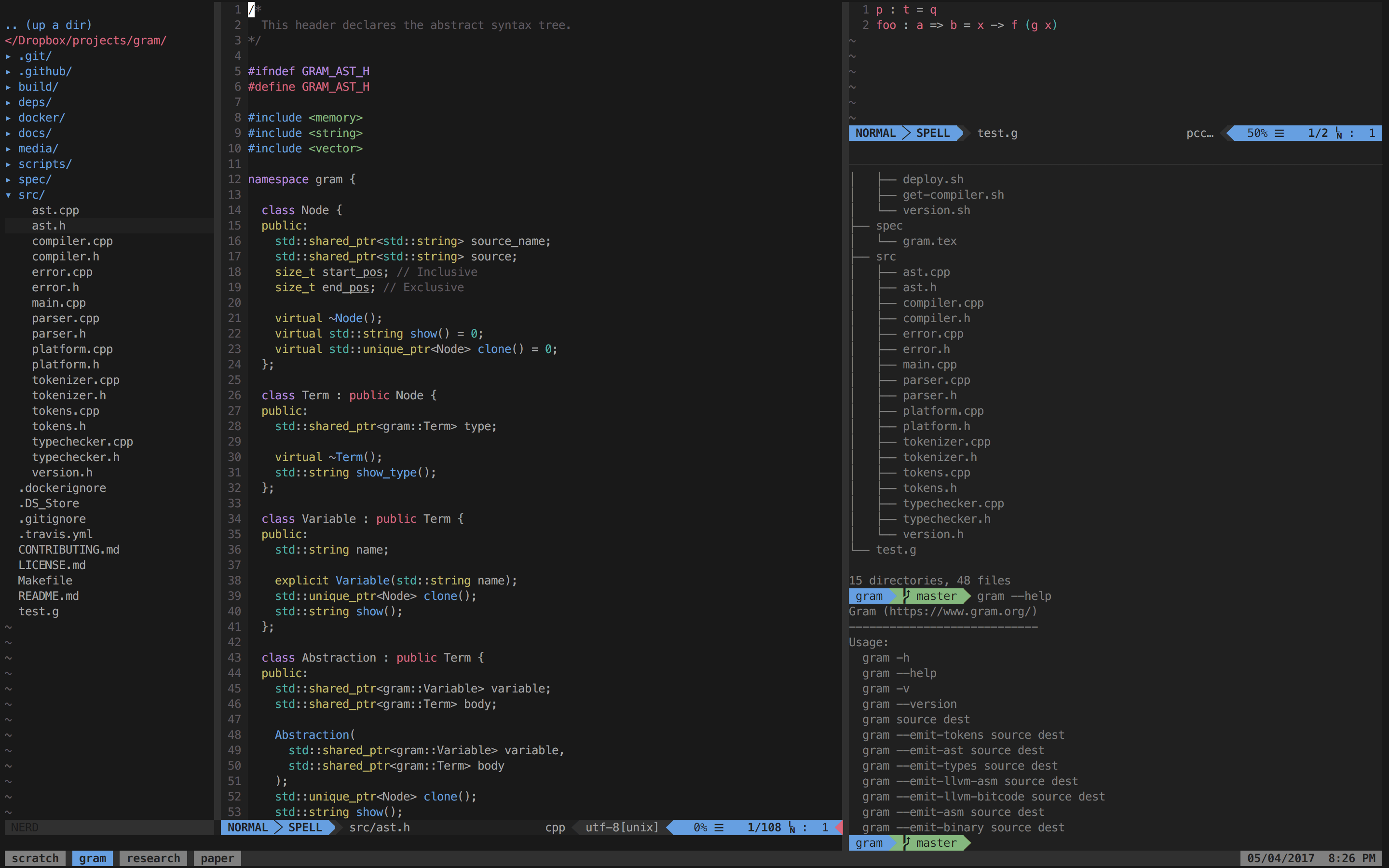The image size is (1389, 868).
Task: Open parser.cpp in the NERDTree
Action: point(66,319)
